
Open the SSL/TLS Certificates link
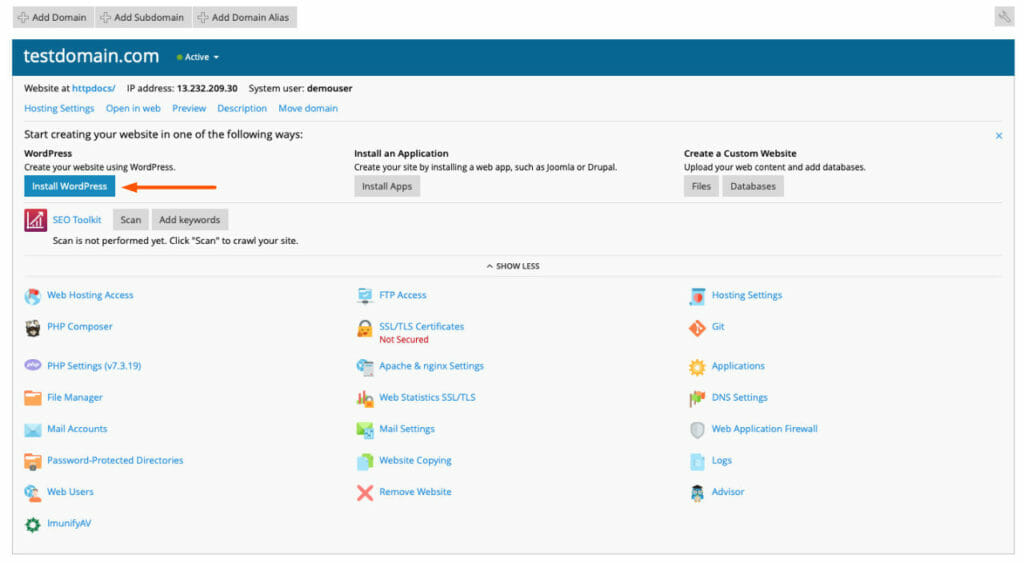tap(421, 326)
